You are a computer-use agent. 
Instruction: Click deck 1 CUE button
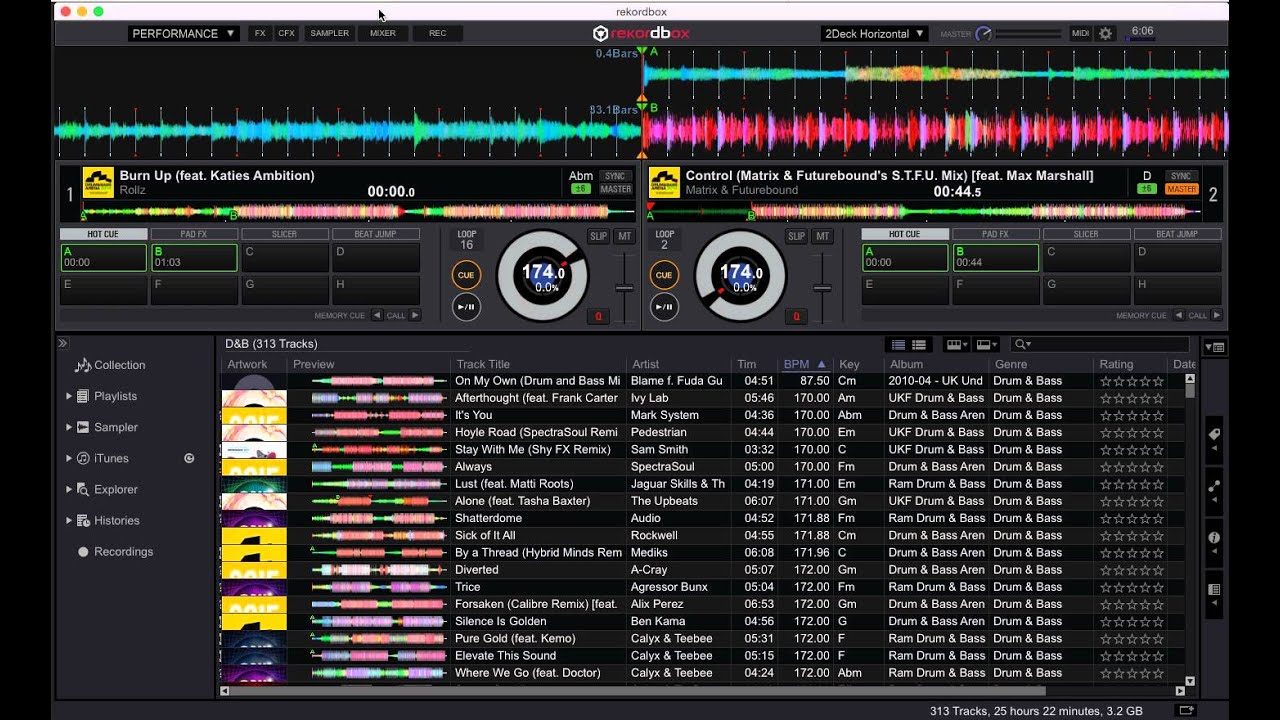coord(466,274)
